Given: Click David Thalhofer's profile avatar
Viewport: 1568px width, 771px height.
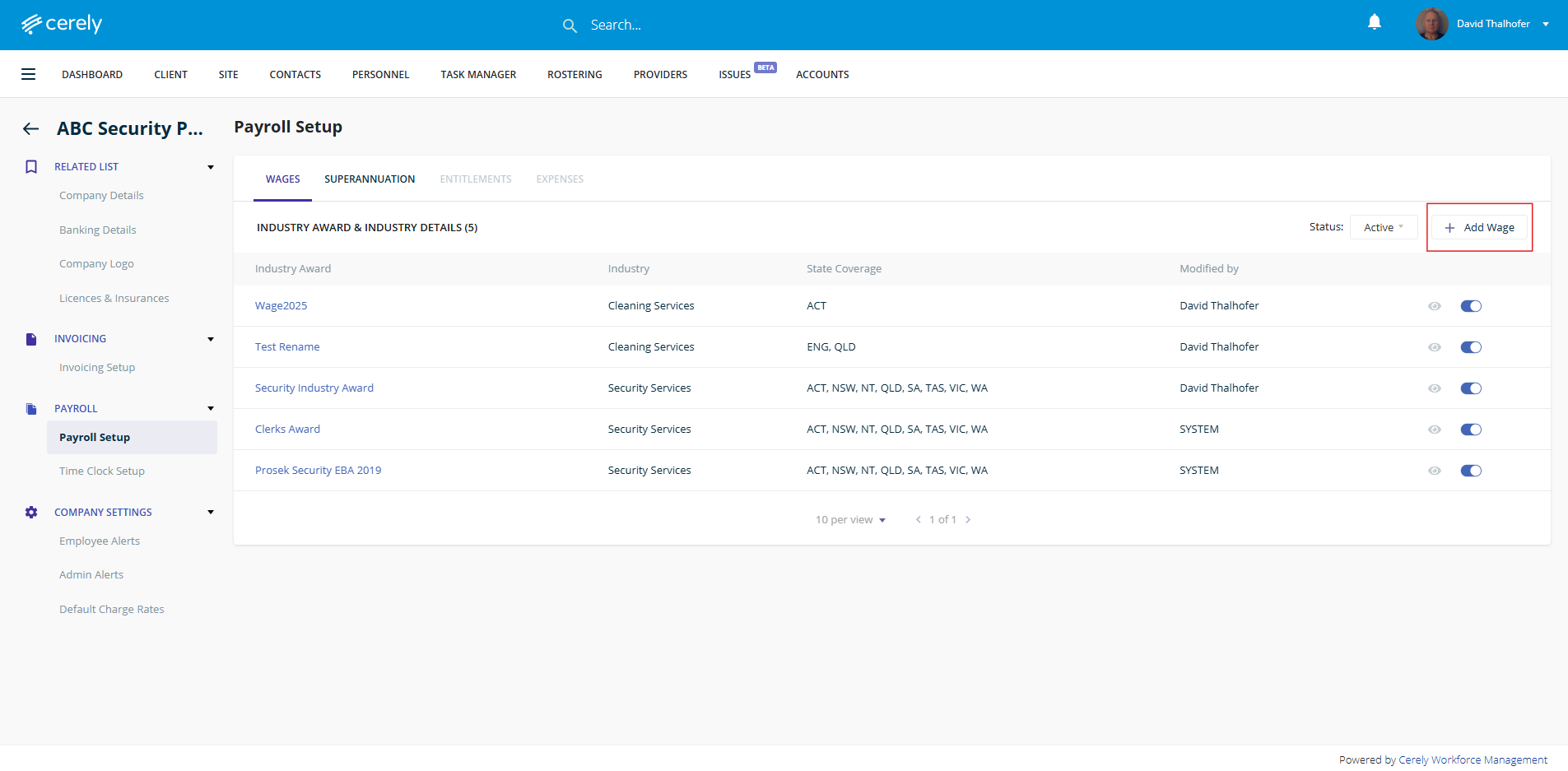Looking at the screenshot, I should pos(1431,24).
